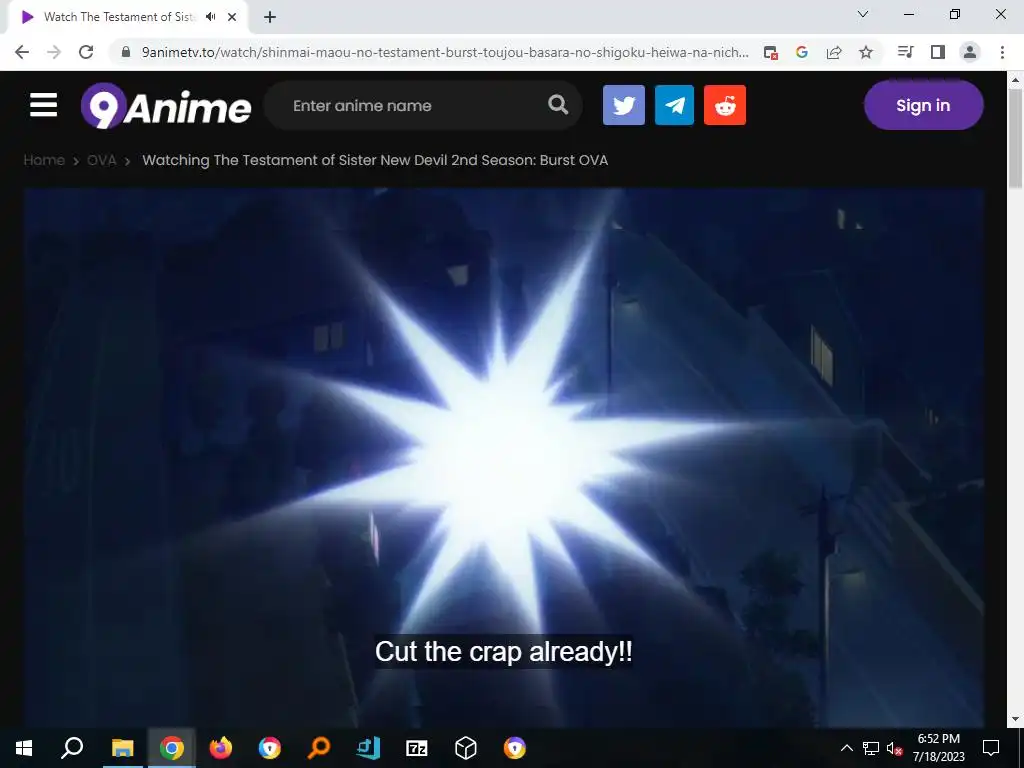This screenshot has height=768, width=1024.
Task: Open File Explorer from the taskbar
Action: (122, 748)
